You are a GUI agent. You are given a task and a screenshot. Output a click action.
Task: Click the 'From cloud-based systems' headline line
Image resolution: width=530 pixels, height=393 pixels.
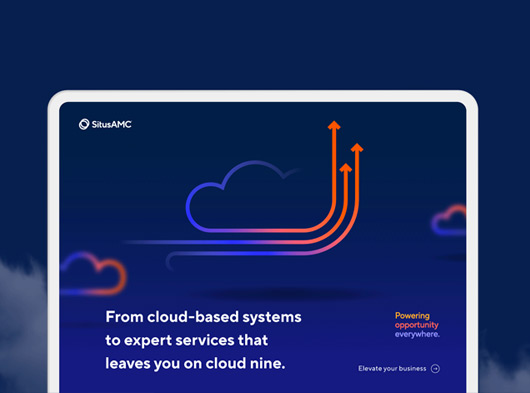pyautogui.click(x=203, y=317)
